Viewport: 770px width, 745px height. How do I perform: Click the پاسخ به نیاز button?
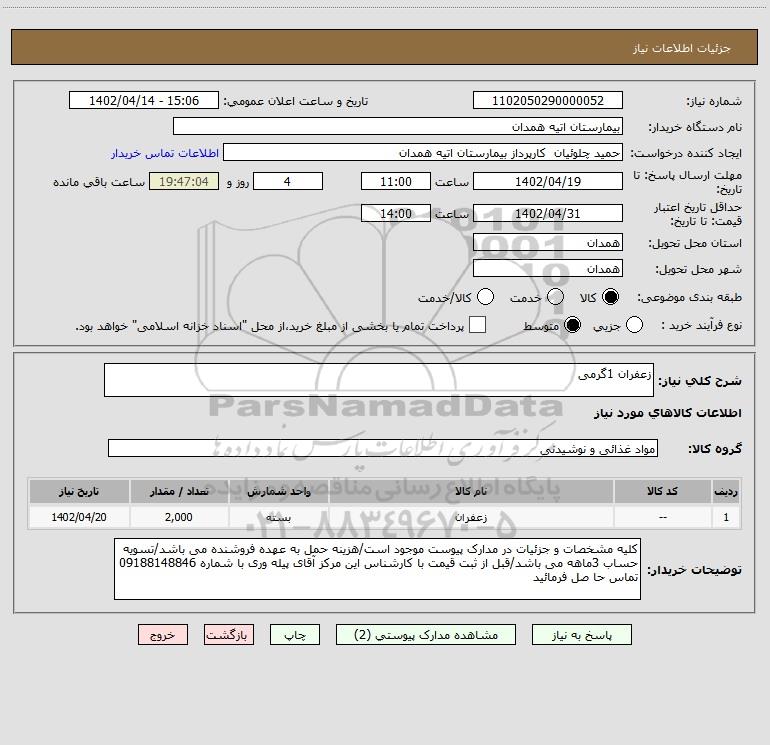pos(581,635)
